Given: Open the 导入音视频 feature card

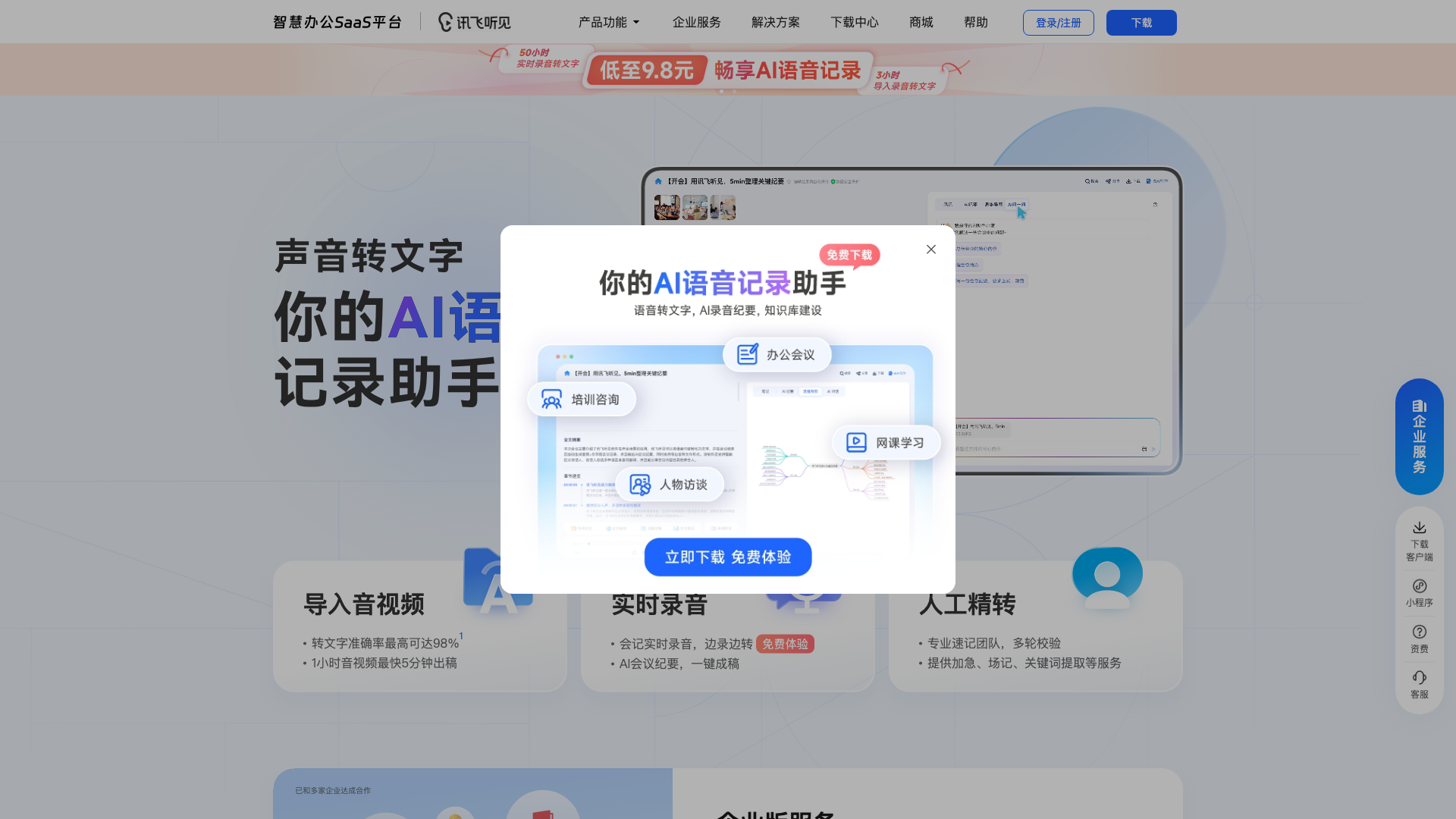Looking at the screenshot, I should [x=420, y=626].
